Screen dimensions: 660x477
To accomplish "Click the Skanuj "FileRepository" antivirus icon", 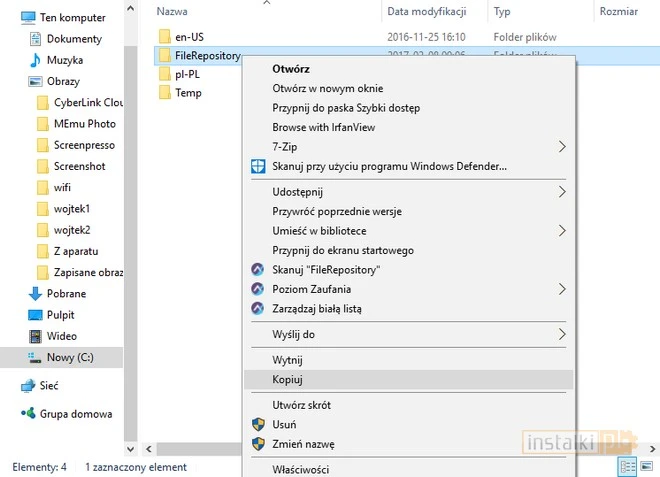I will pos(258,270).
